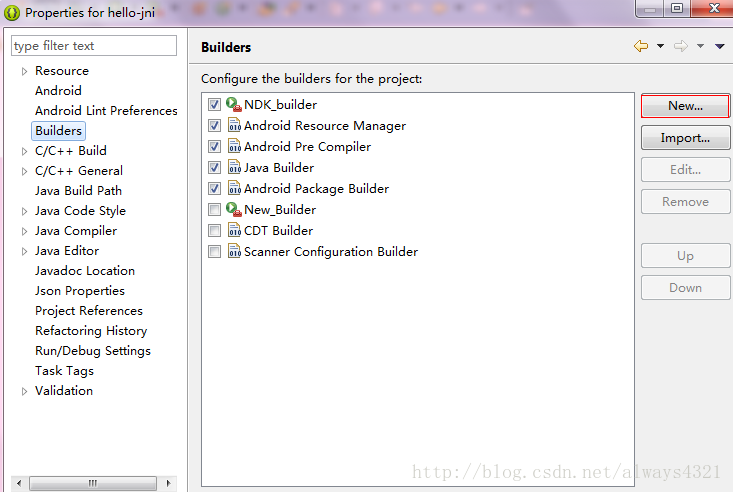Click the Eclipse icon in the title bar
Viewport: 733px width, 492px height.
coord(12,13)
